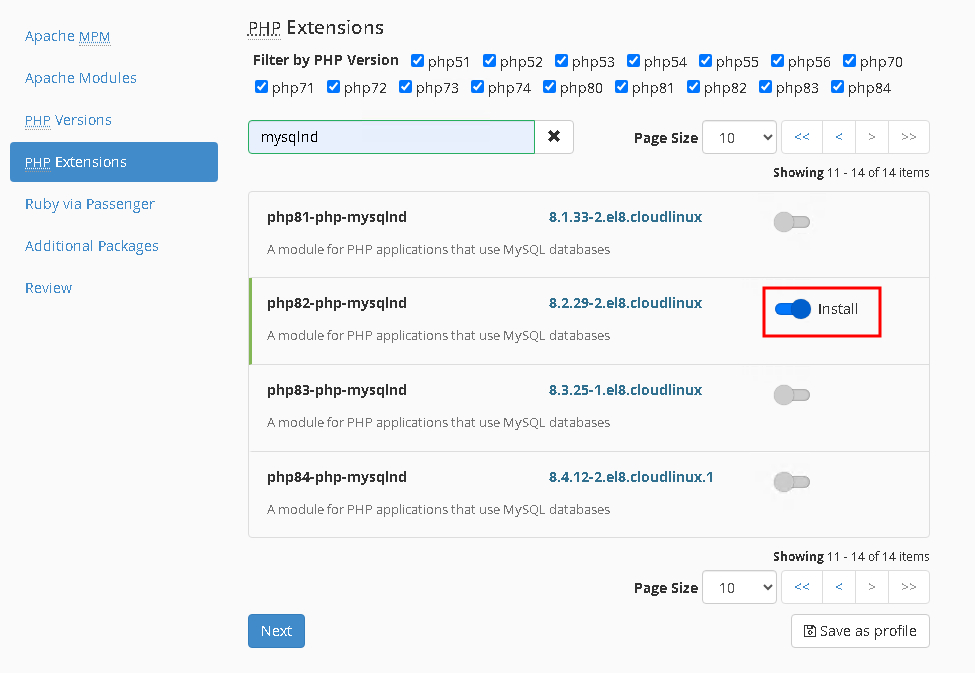
Task: Go to first page using top << button
Action: (801, 137)
